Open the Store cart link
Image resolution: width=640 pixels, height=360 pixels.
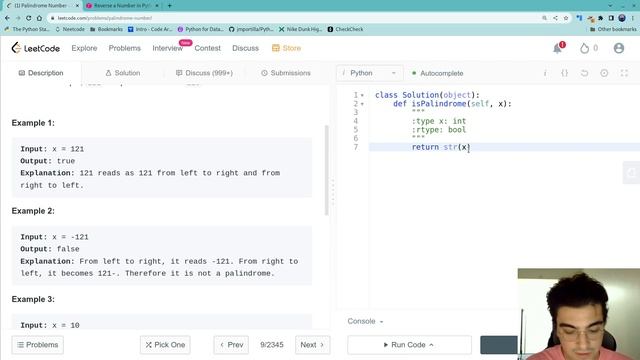pos(286,48)
